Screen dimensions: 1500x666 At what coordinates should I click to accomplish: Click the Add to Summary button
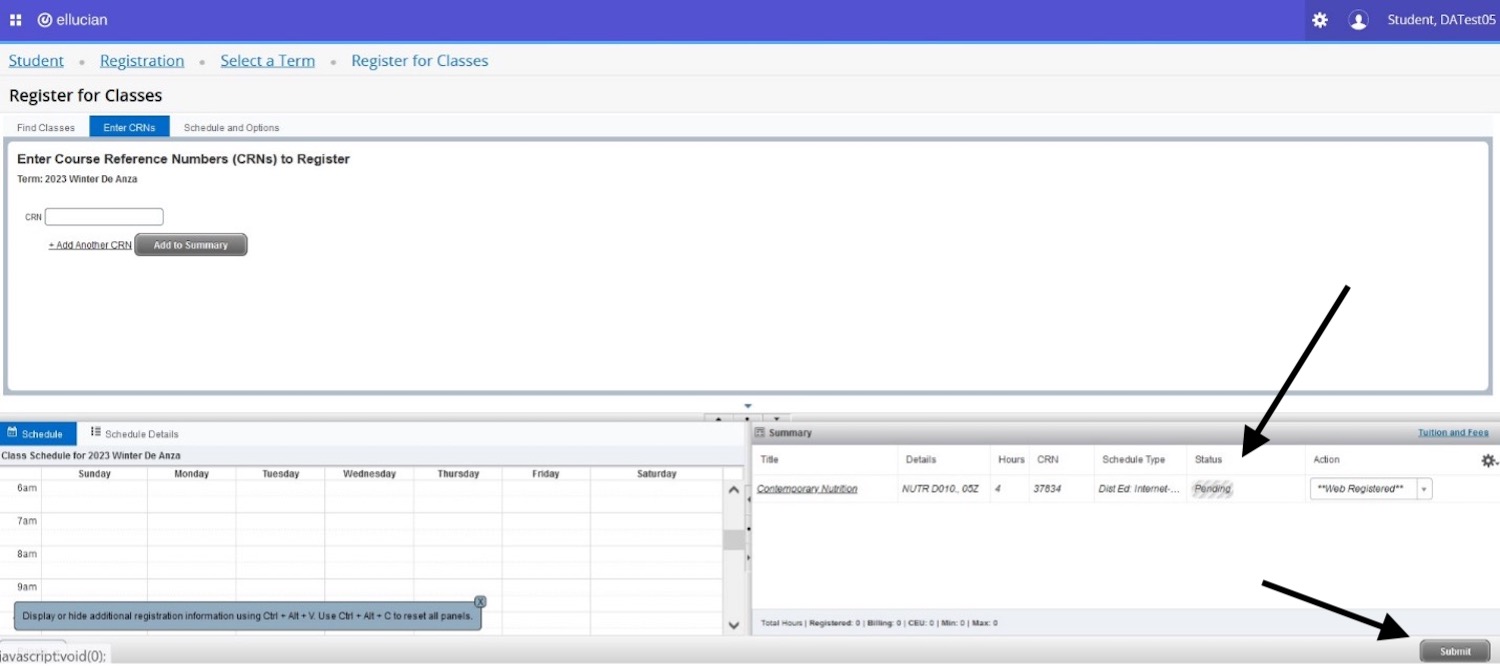(x=190, y=245)
